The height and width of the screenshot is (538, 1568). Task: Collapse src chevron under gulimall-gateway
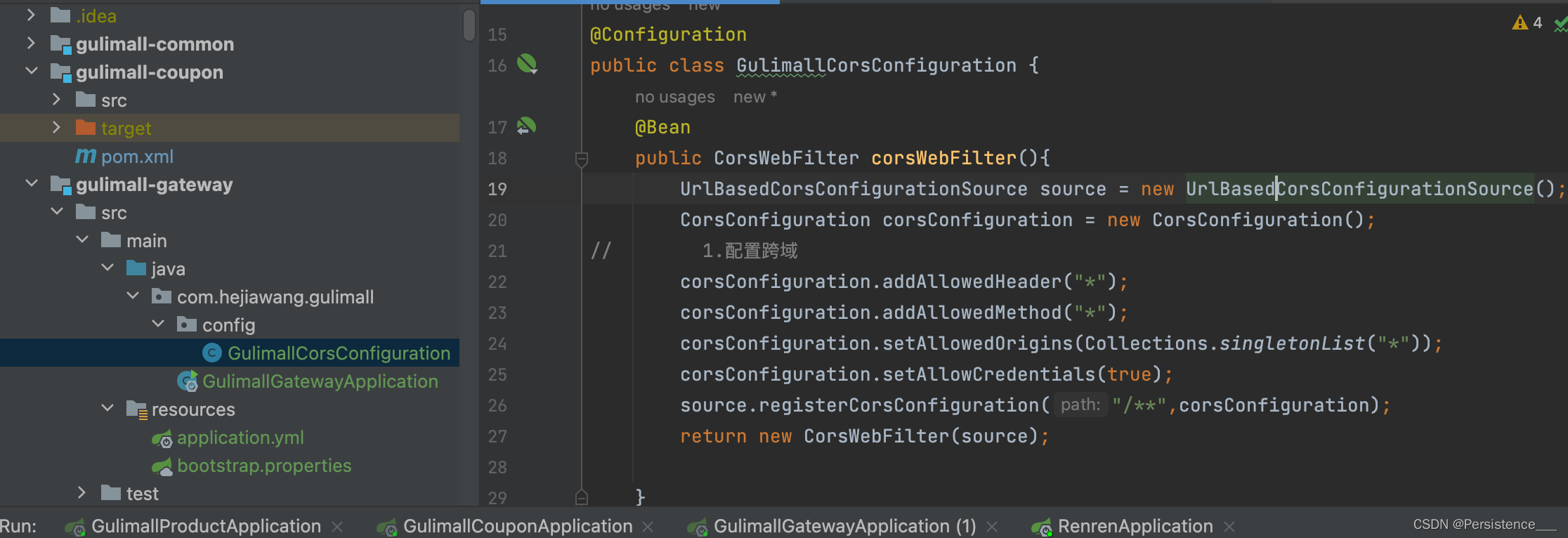56,211
